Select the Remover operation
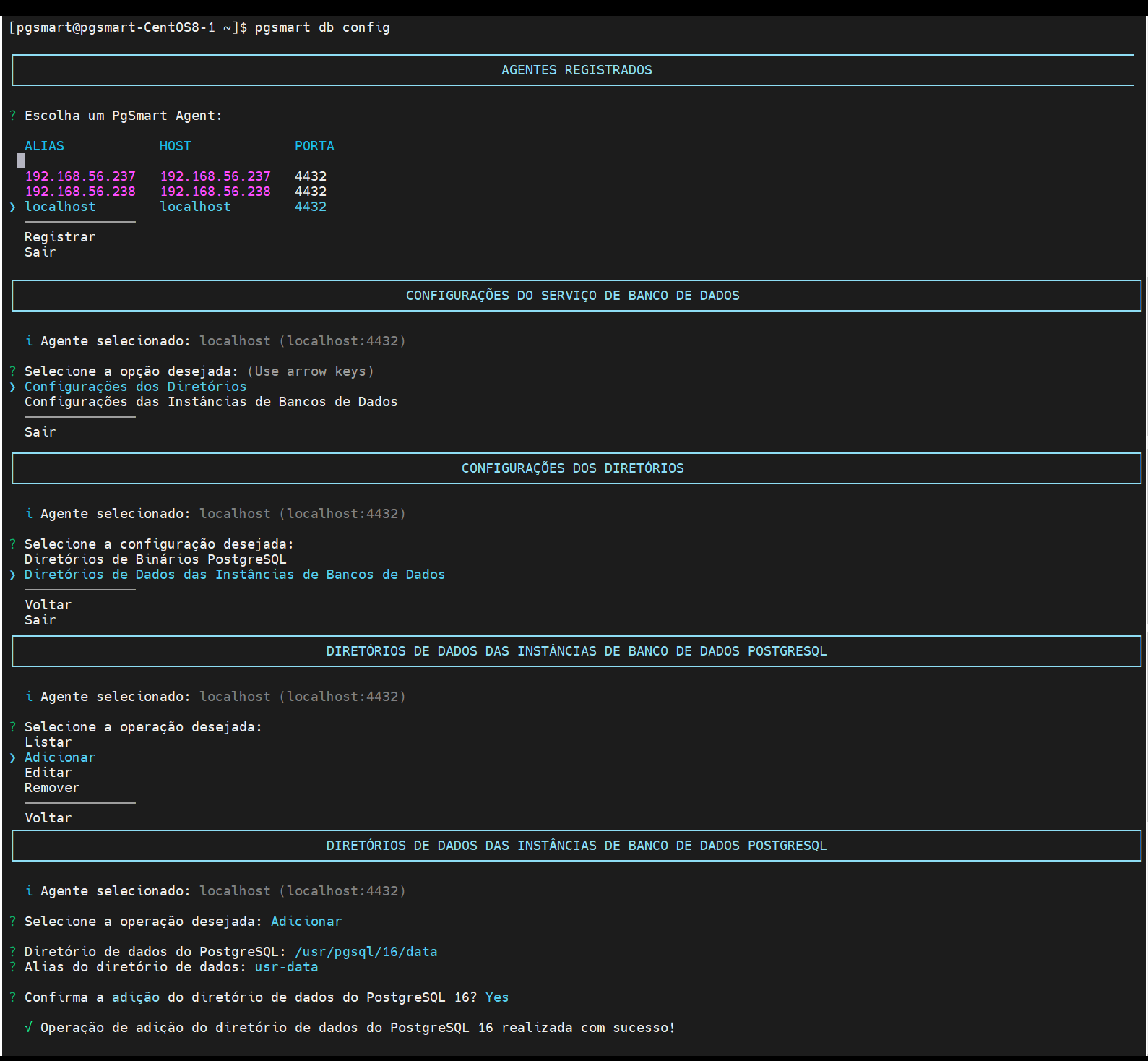This screenshot has height=1061, width=1148. point(52,788)
